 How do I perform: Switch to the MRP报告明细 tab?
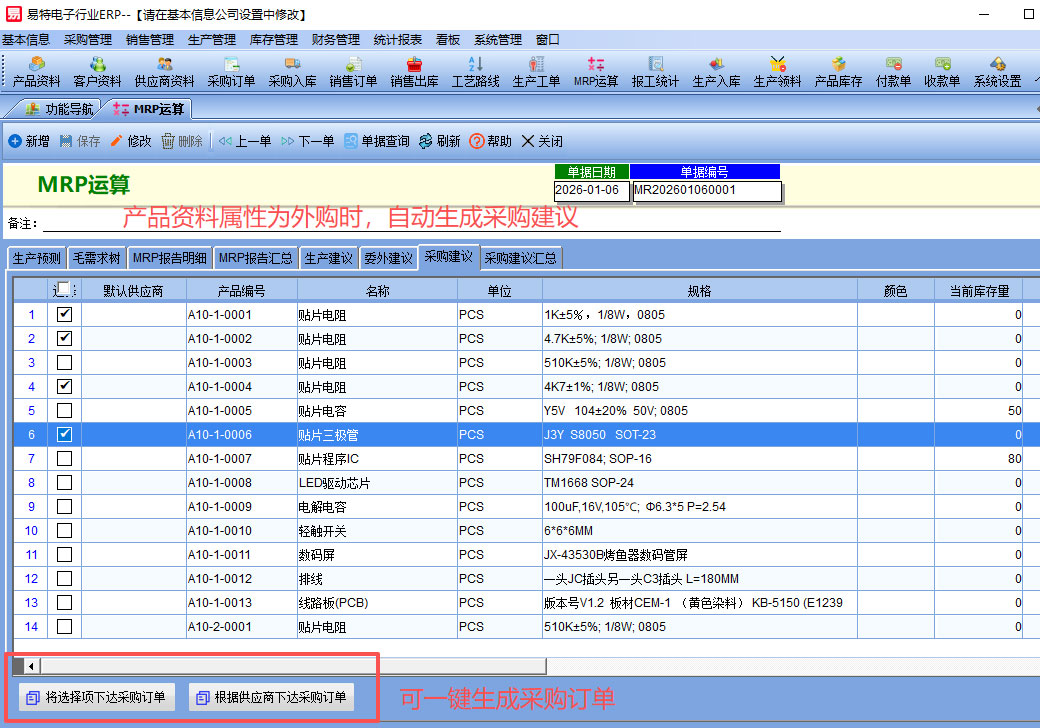tap(169, 258)
